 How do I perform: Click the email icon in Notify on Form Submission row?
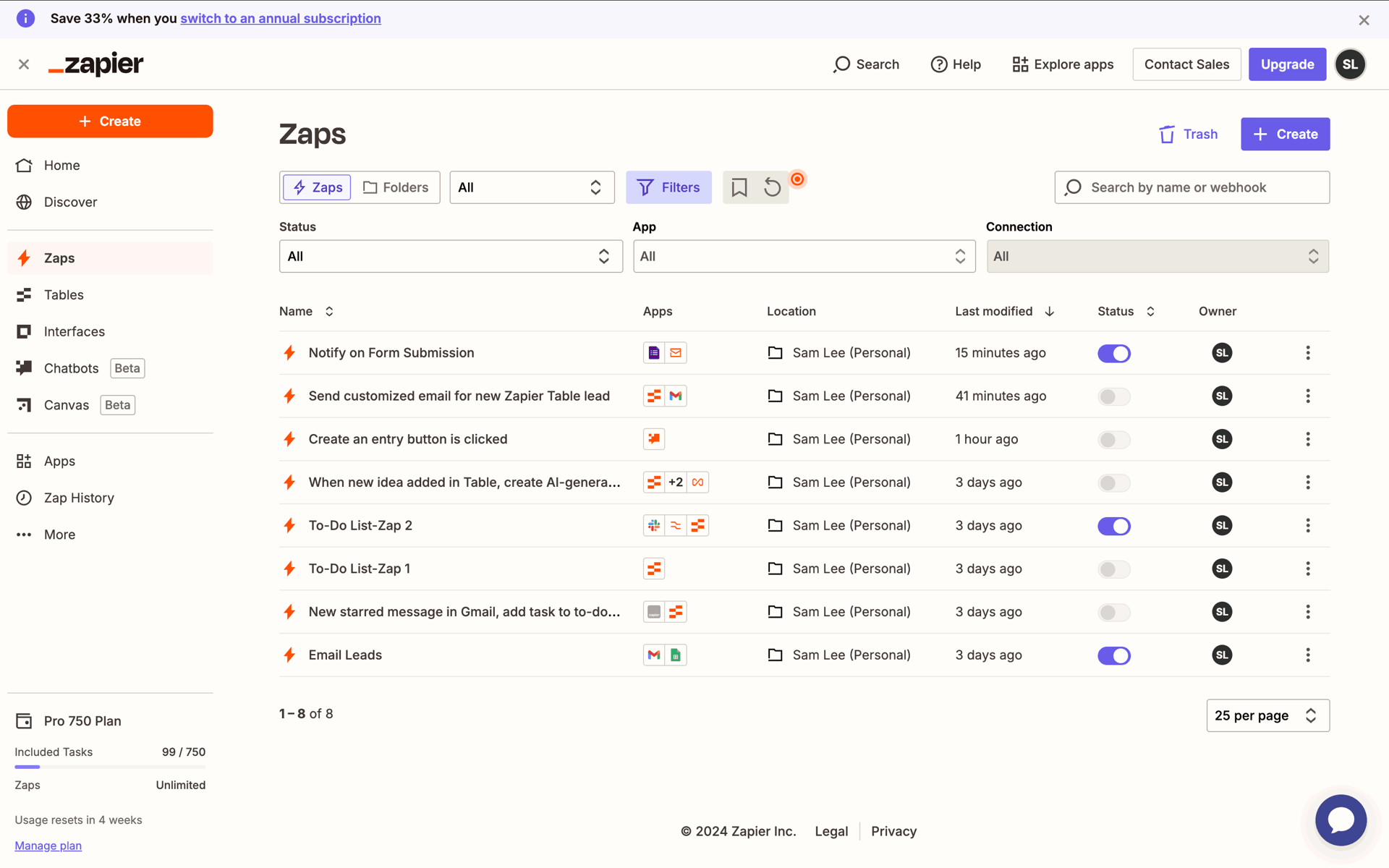point(676,353)
